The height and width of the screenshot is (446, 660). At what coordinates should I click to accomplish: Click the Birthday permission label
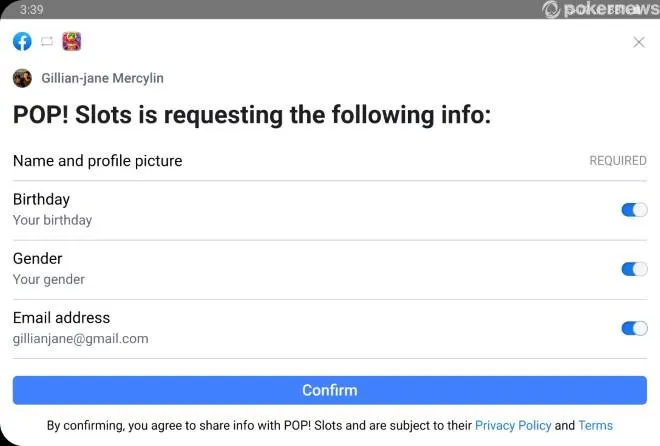[41, 199]
